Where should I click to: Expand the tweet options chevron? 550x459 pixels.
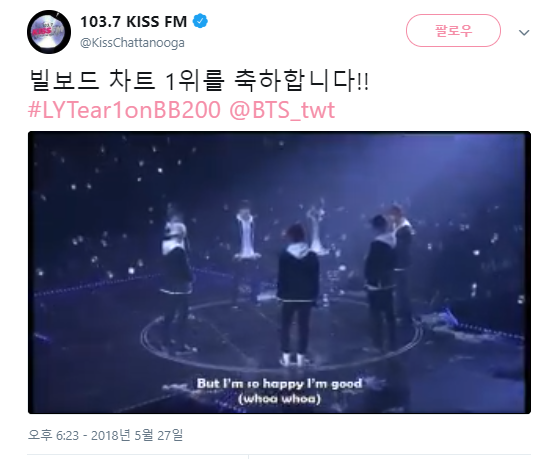(x=524, y=33)
